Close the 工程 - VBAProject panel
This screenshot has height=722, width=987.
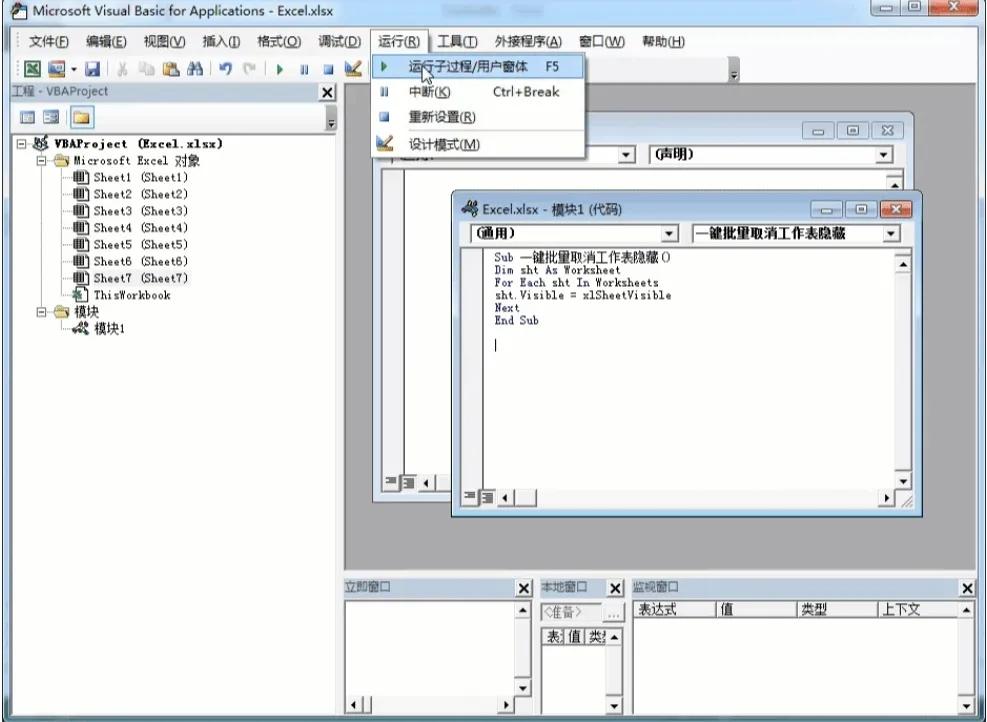(x=327, y=93)
